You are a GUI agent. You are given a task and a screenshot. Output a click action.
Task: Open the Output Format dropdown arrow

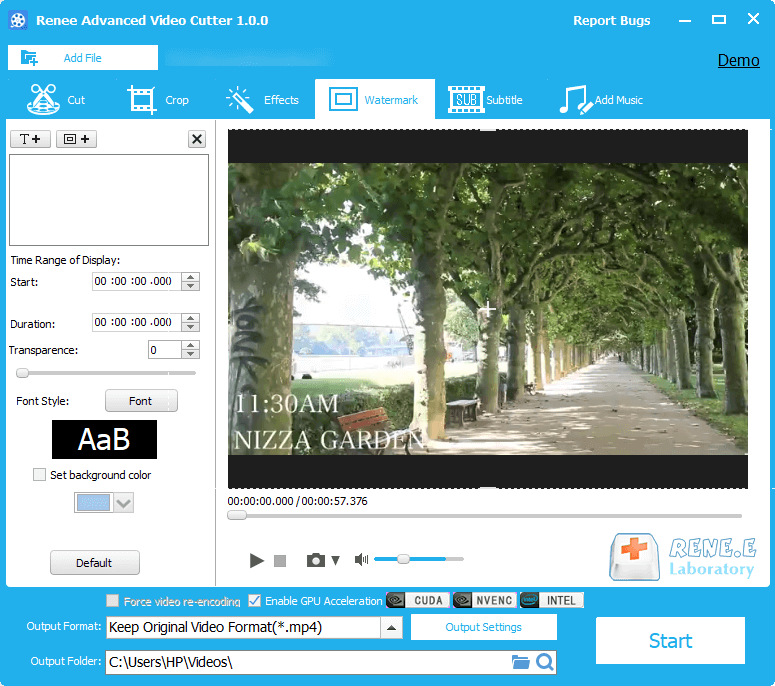click(391, 628)
